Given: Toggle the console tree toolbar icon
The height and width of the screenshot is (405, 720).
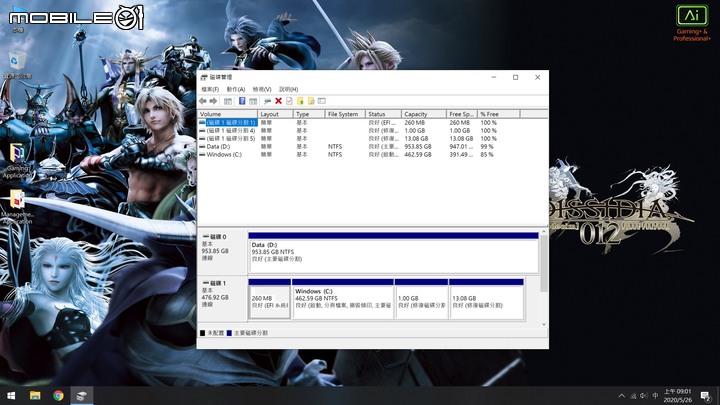Looking at the screenshot, I should click(228, 101).
